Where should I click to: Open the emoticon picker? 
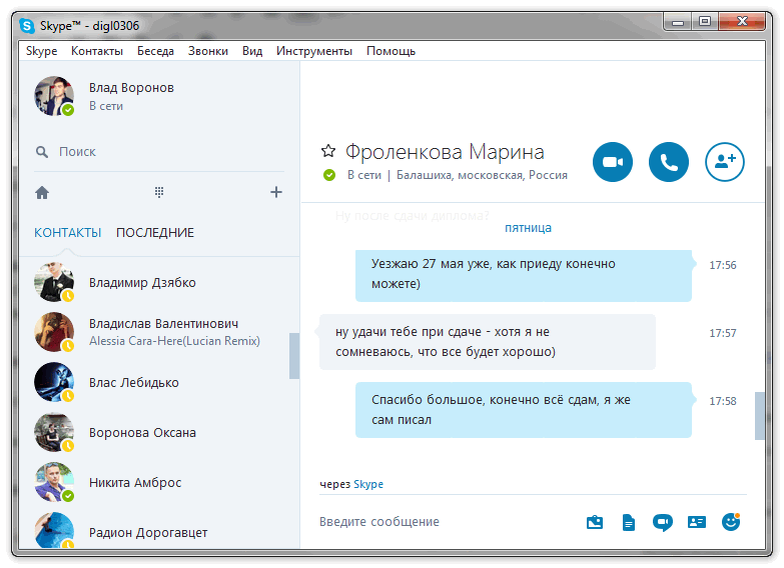pos(731,522)
